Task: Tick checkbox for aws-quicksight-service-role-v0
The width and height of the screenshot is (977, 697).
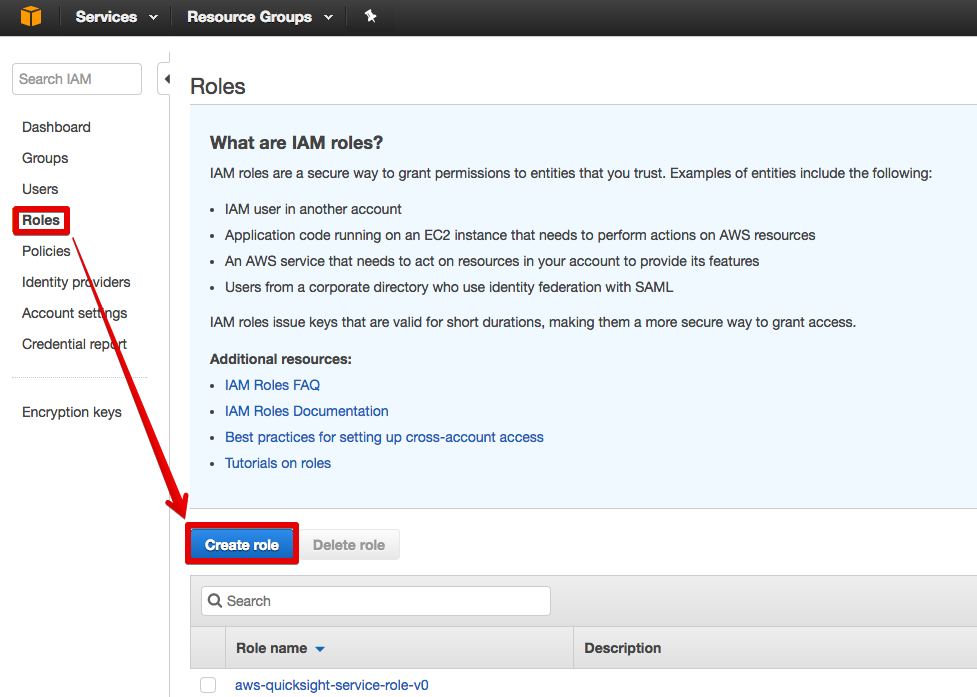Action: [x=208, y=685]
